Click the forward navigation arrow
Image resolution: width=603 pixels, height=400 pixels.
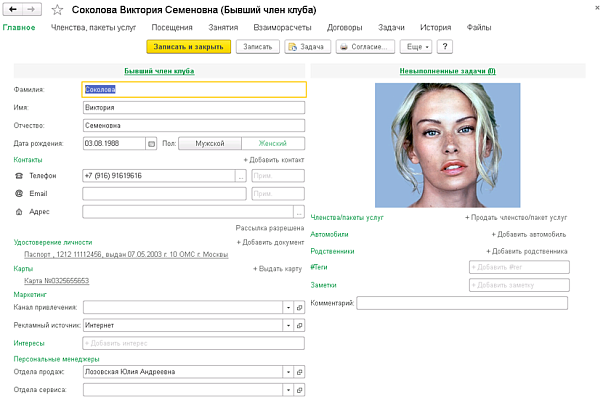[x=30, y=9]
